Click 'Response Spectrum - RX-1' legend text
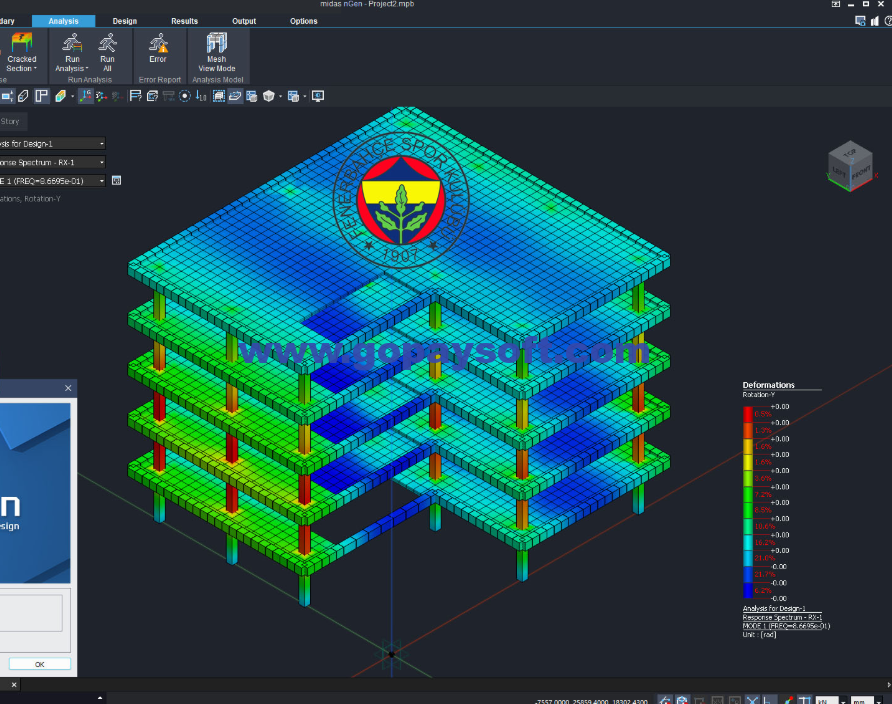This screenshot has width=892, height=704. point(782,618)
